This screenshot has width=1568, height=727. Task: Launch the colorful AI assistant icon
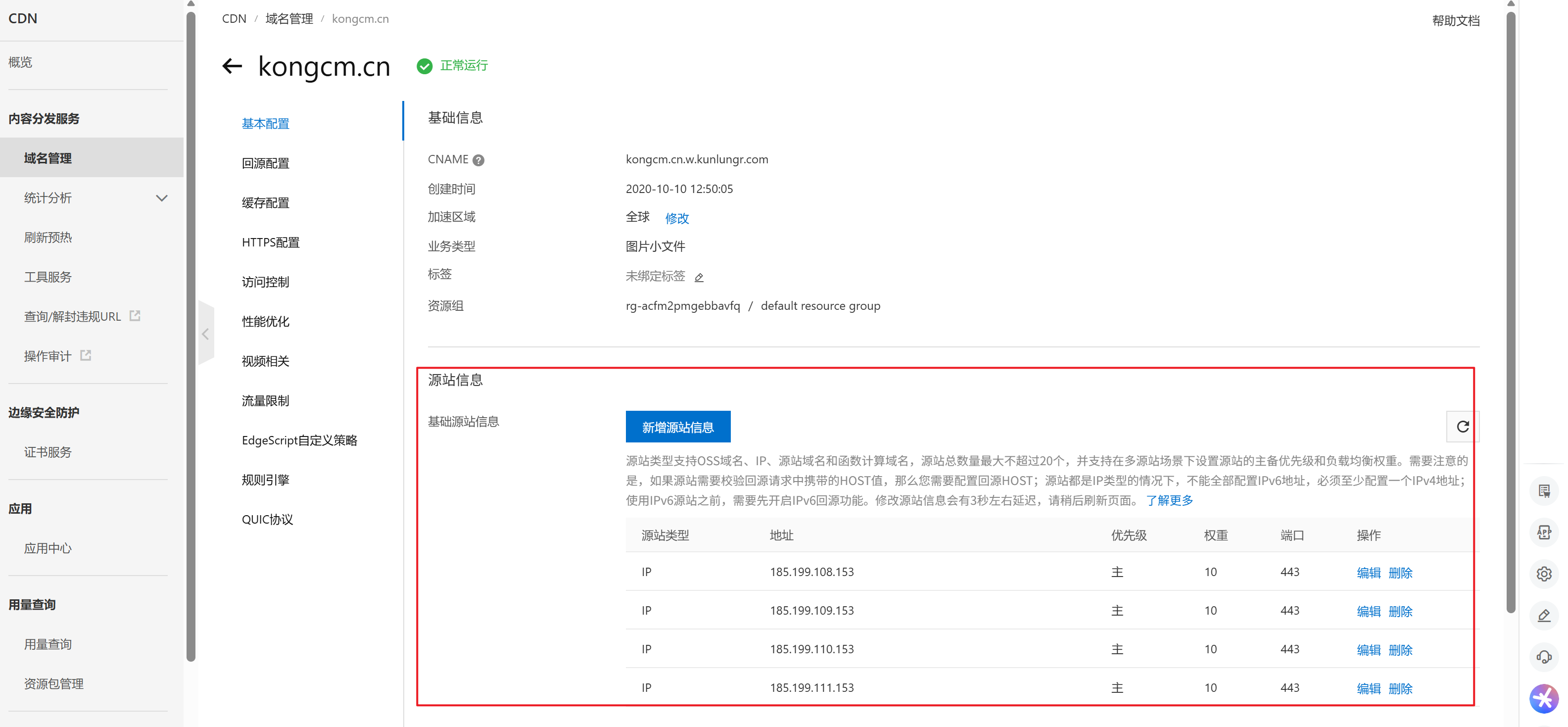click(x=1544, y=698)
